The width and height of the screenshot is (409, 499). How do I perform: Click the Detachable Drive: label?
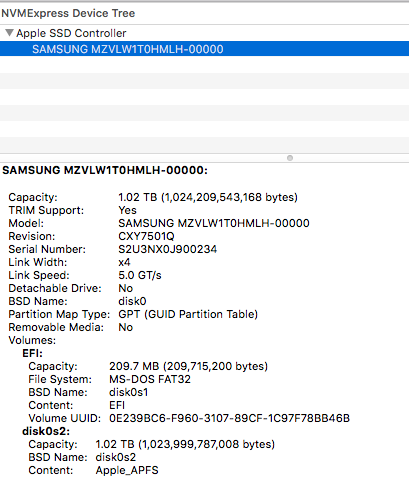55,288
